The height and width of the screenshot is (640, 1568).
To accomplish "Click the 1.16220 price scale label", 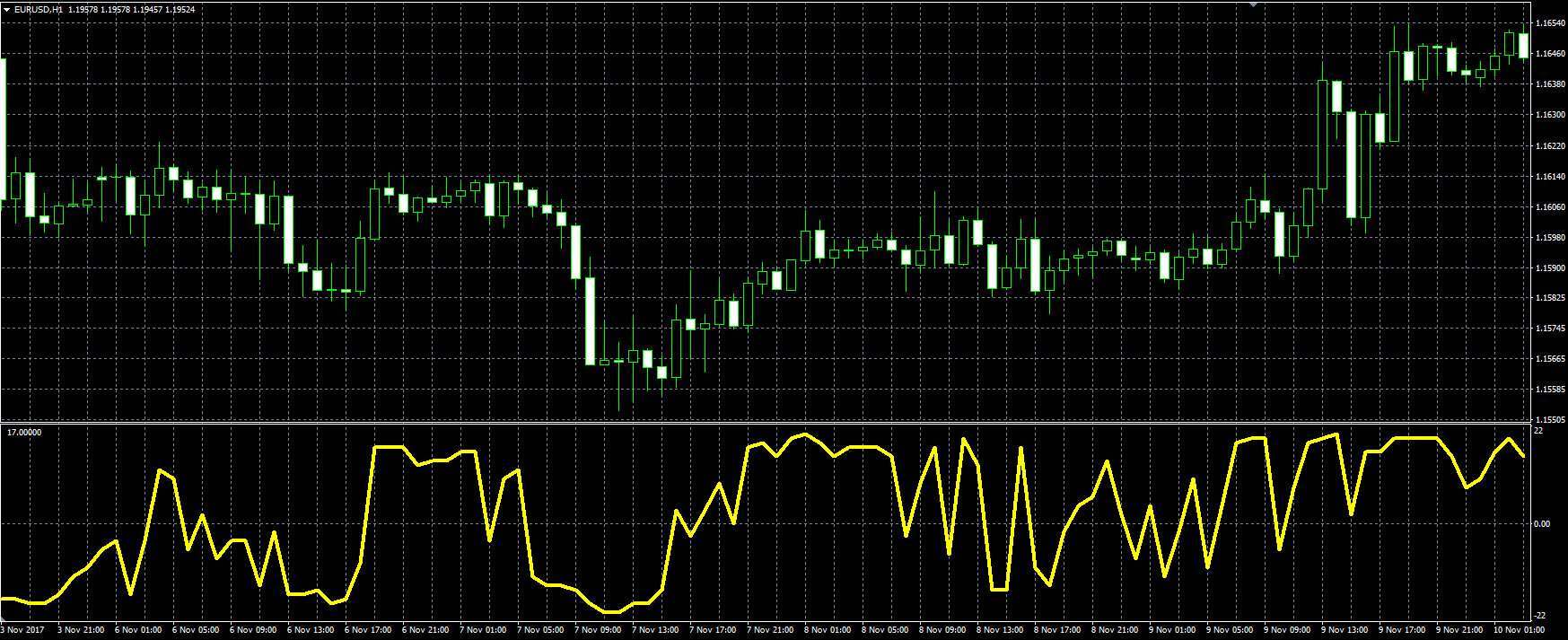I will [1551, 145].
